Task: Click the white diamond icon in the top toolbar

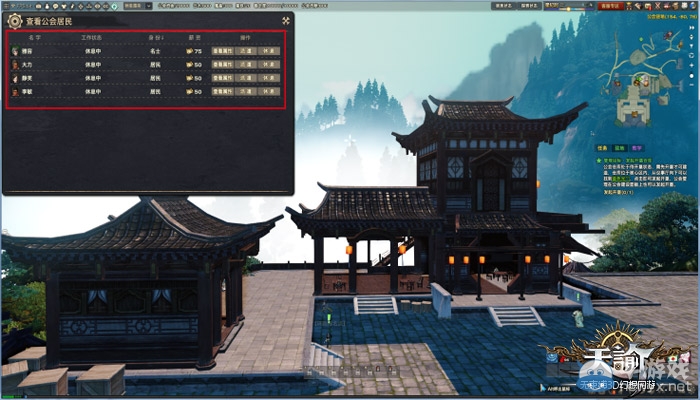Action: pyautogui.click(x=81, y=6)
